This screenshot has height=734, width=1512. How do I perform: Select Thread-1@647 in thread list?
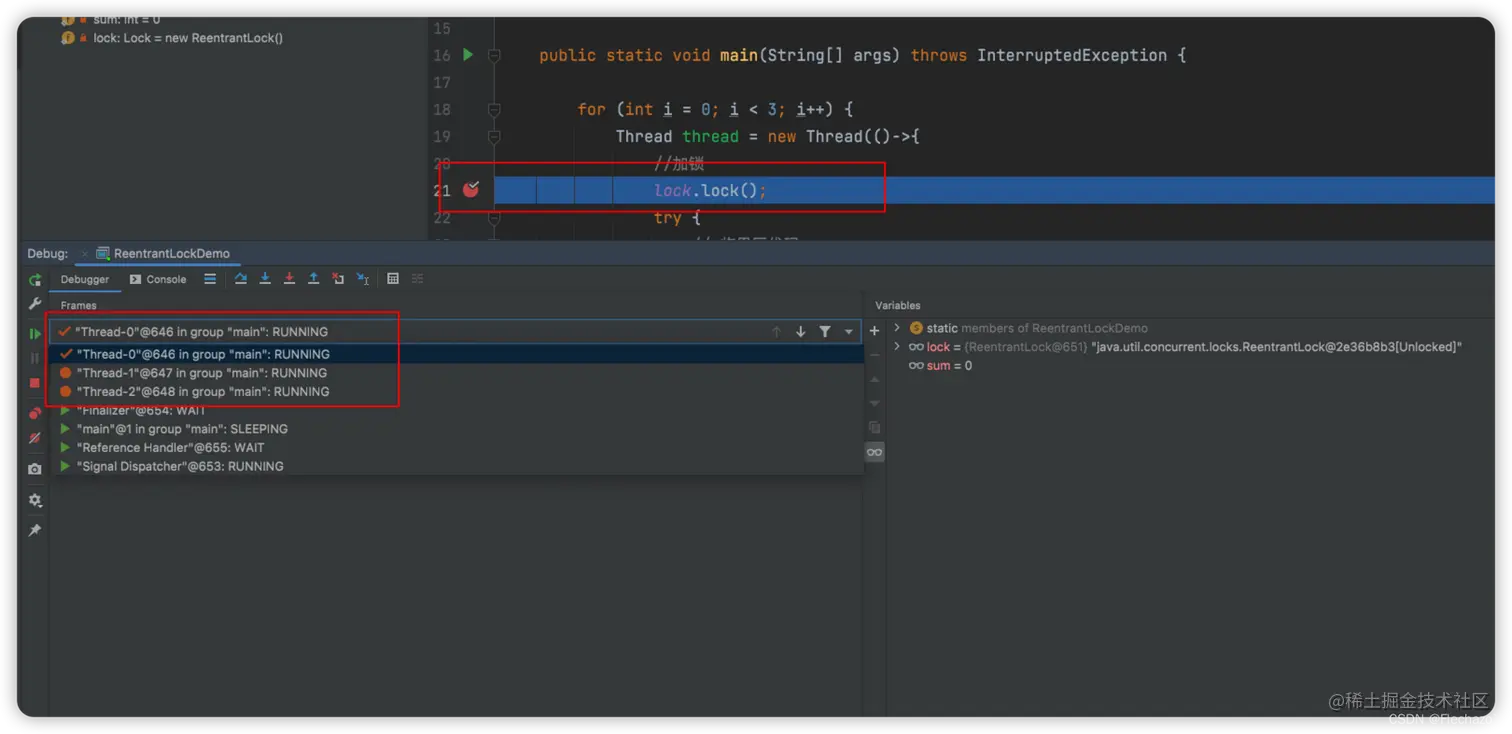coord(455,373)
